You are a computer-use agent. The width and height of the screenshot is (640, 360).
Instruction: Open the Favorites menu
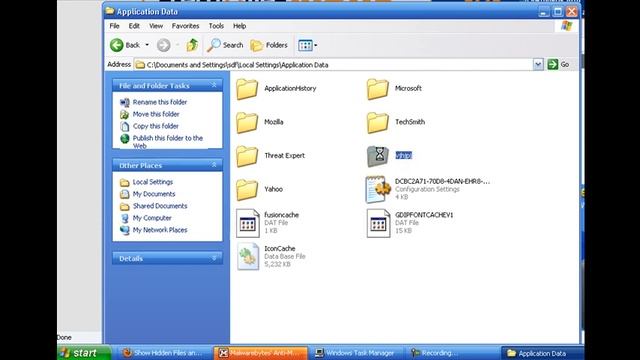(185, 26)
